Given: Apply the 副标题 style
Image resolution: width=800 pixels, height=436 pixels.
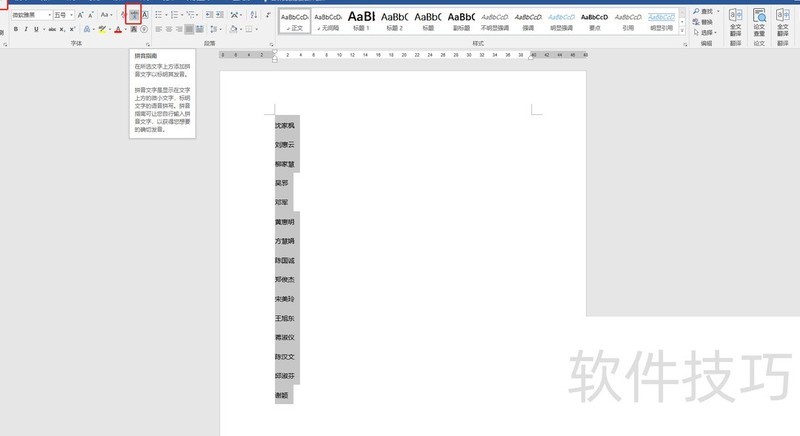Looking at the screenshot, I should point(461,22).
